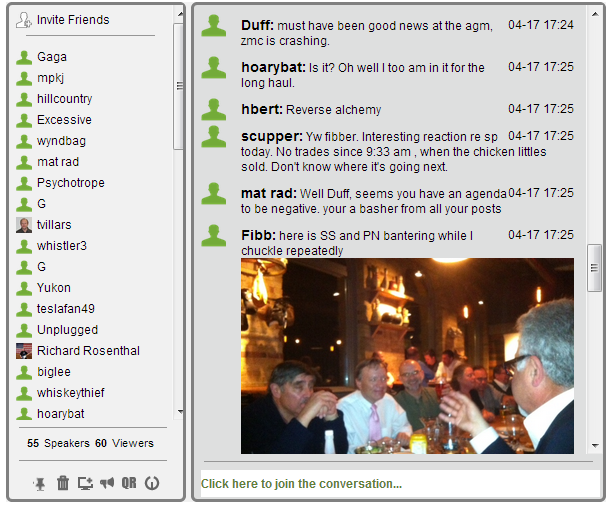Click the 60 Viewers count
Viewport: 615px width, 506px height.
click(124, 443)
